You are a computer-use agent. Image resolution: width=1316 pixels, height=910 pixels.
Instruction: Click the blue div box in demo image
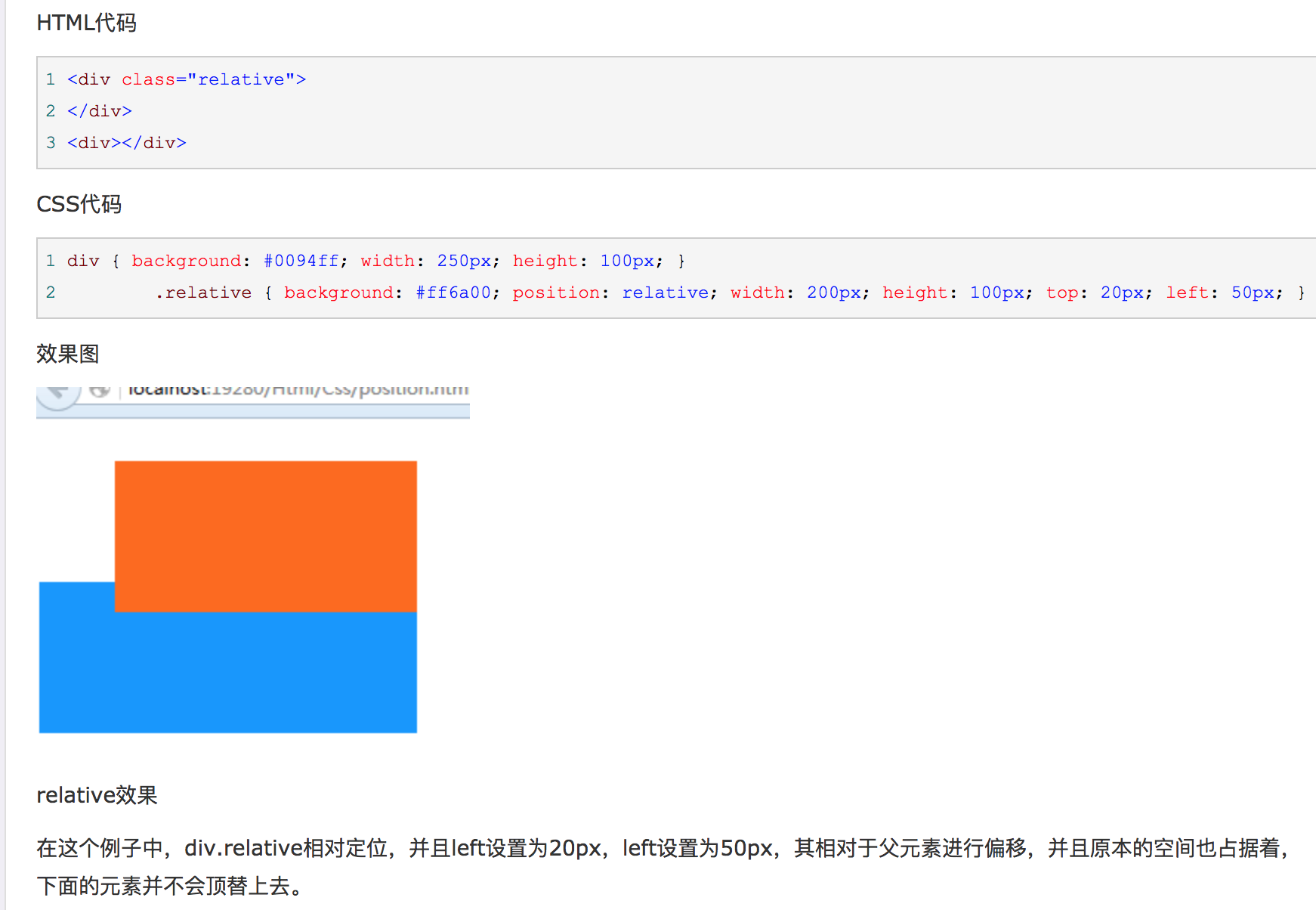click(227, 673)
